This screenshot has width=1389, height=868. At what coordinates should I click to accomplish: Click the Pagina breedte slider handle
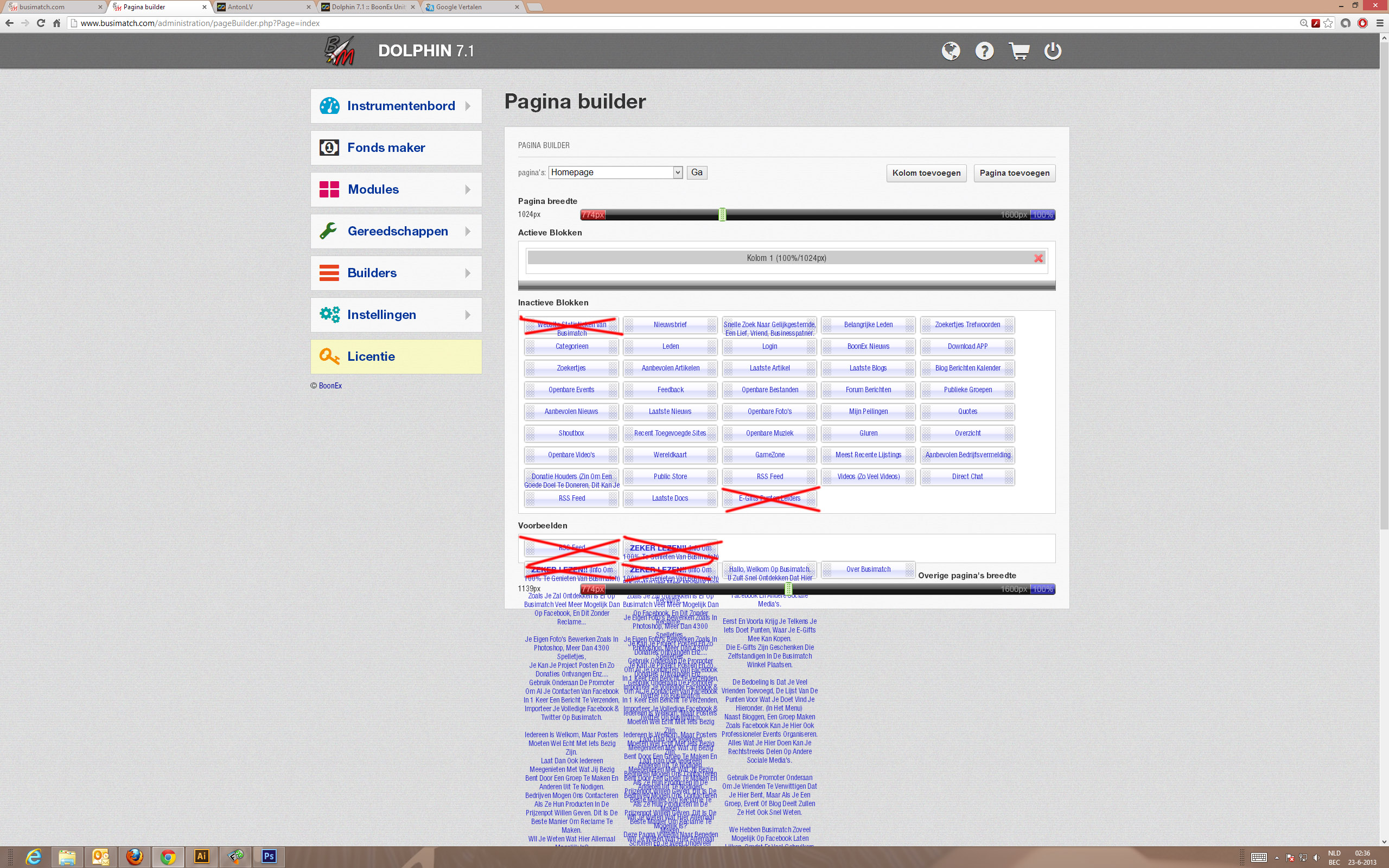(x=722, y=215)
